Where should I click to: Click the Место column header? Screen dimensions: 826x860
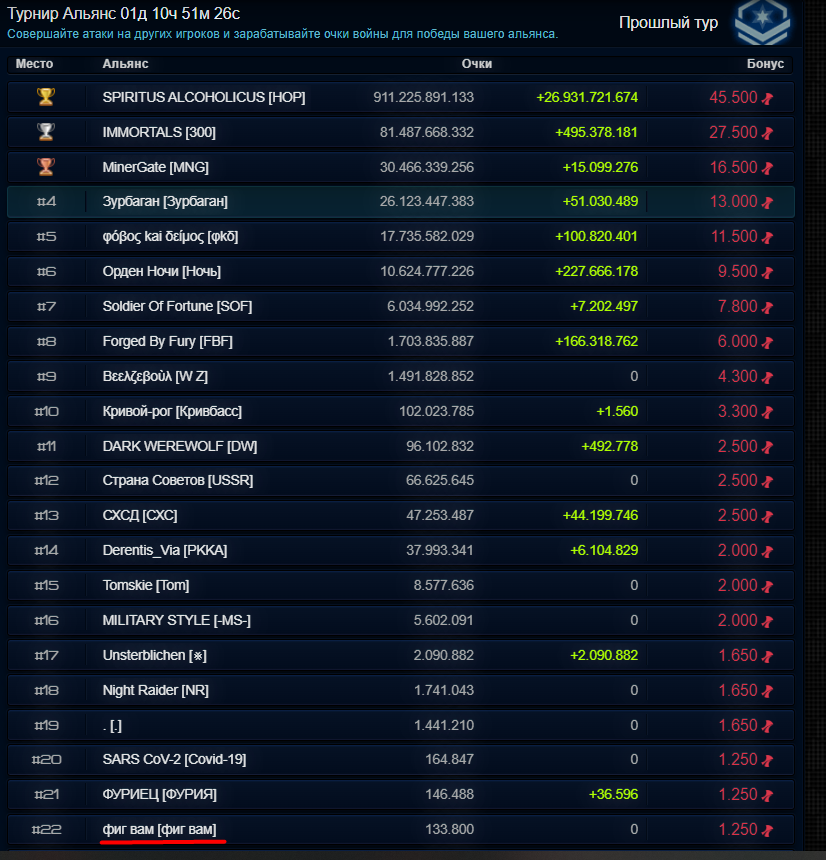point(34,64)
